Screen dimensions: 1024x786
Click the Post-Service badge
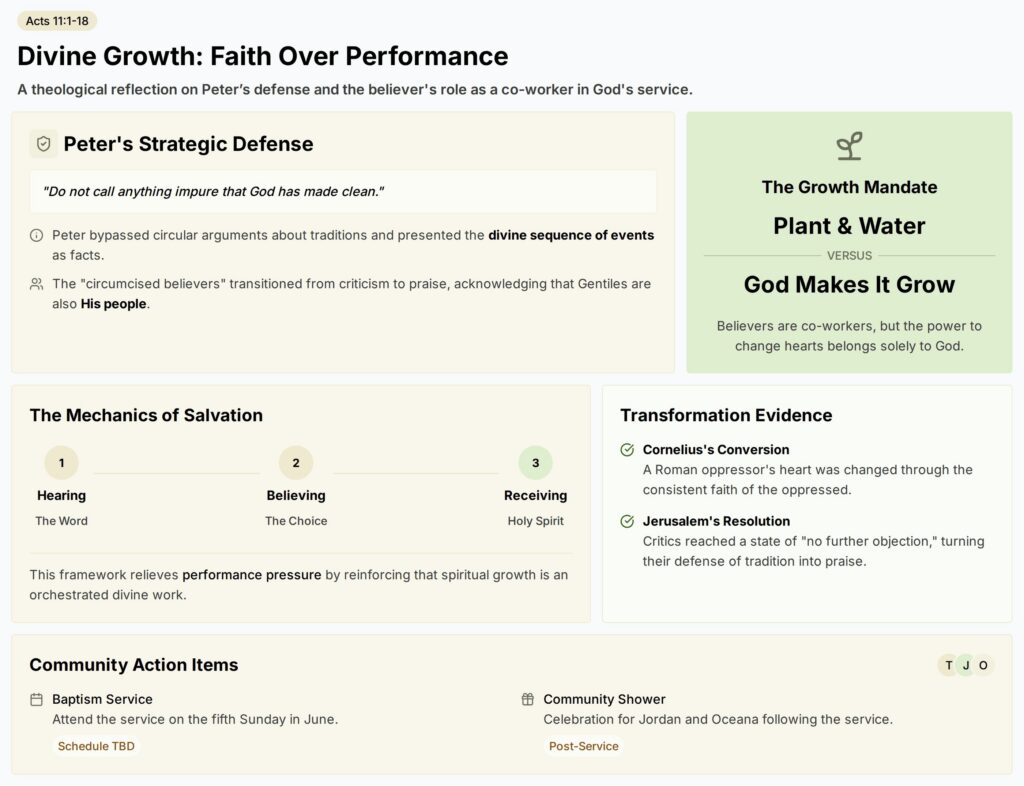(x=584, y=746)
